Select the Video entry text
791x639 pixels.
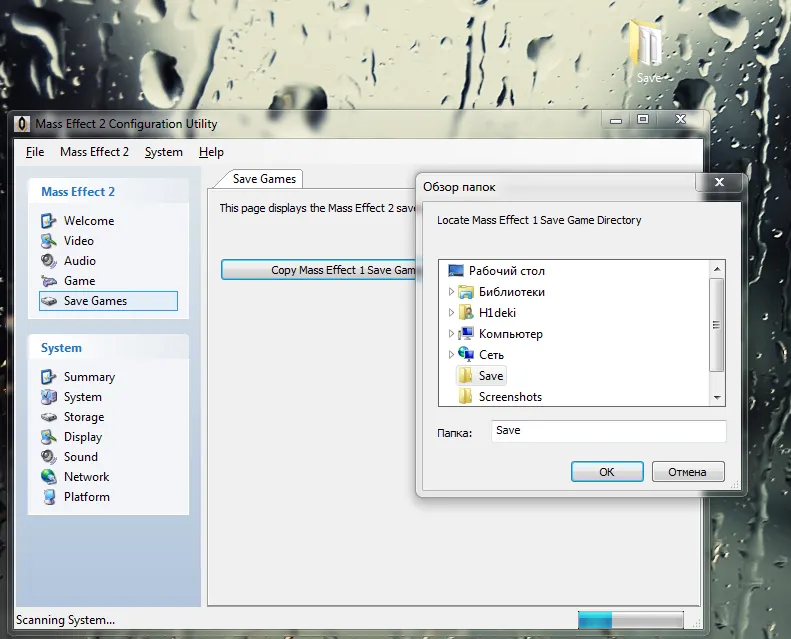79,241
